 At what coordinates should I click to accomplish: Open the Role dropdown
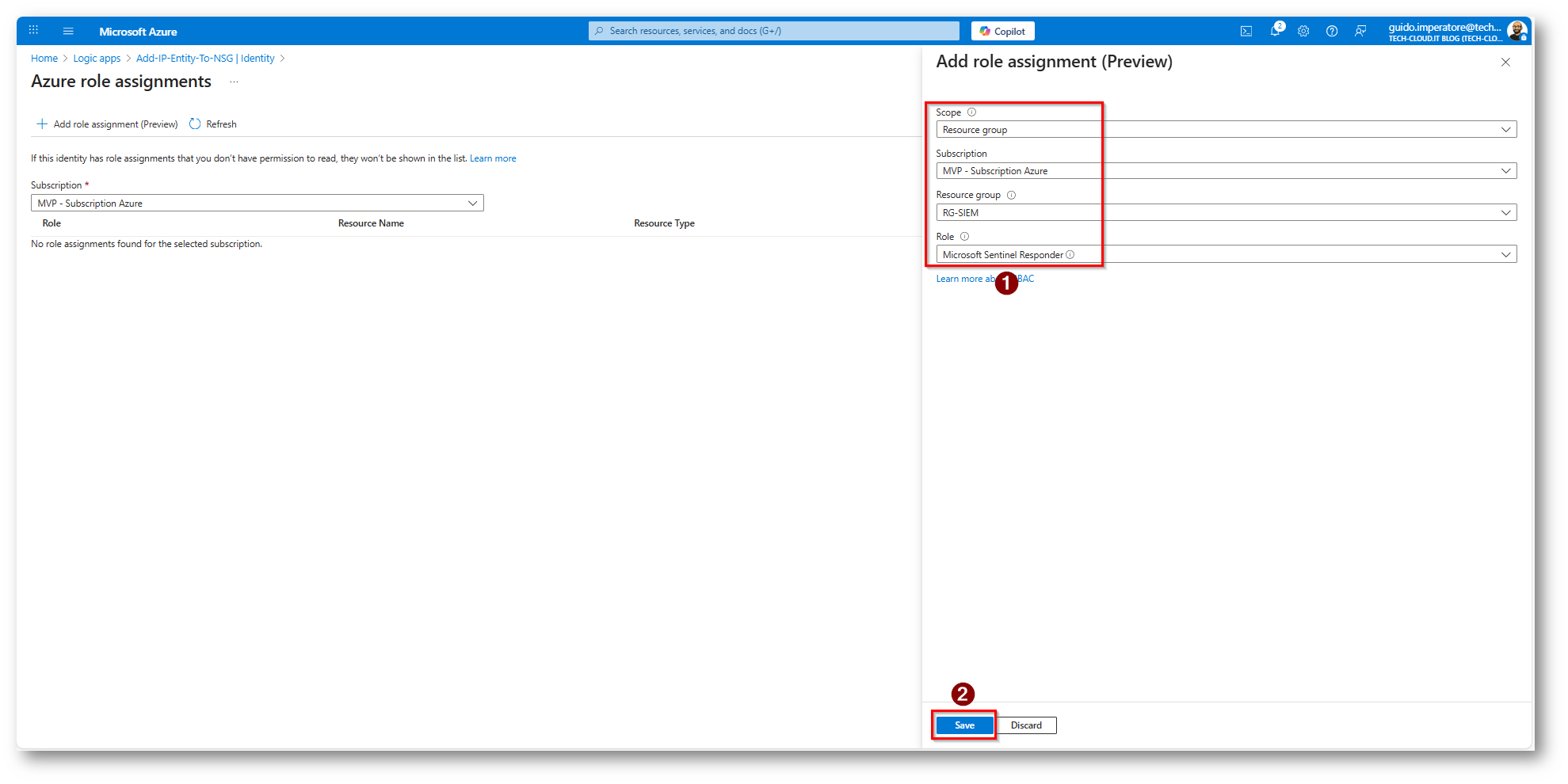1227,254
